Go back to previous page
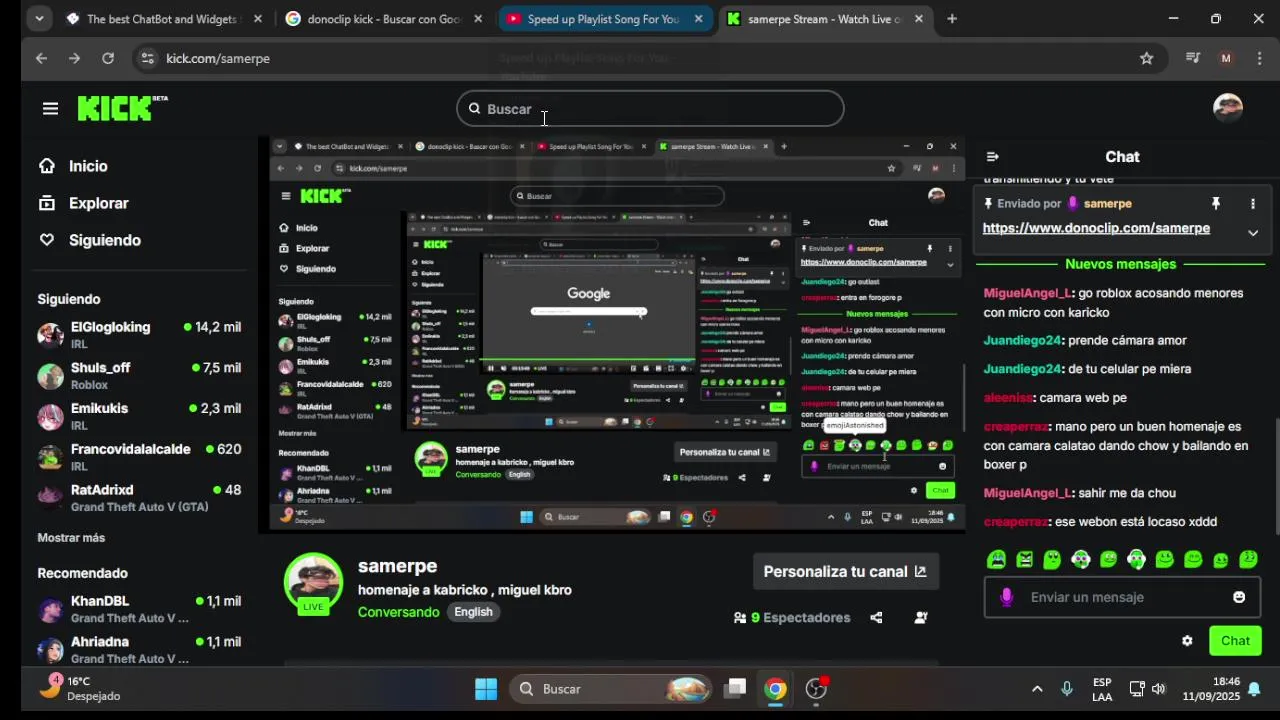 [x=41, y=58]
